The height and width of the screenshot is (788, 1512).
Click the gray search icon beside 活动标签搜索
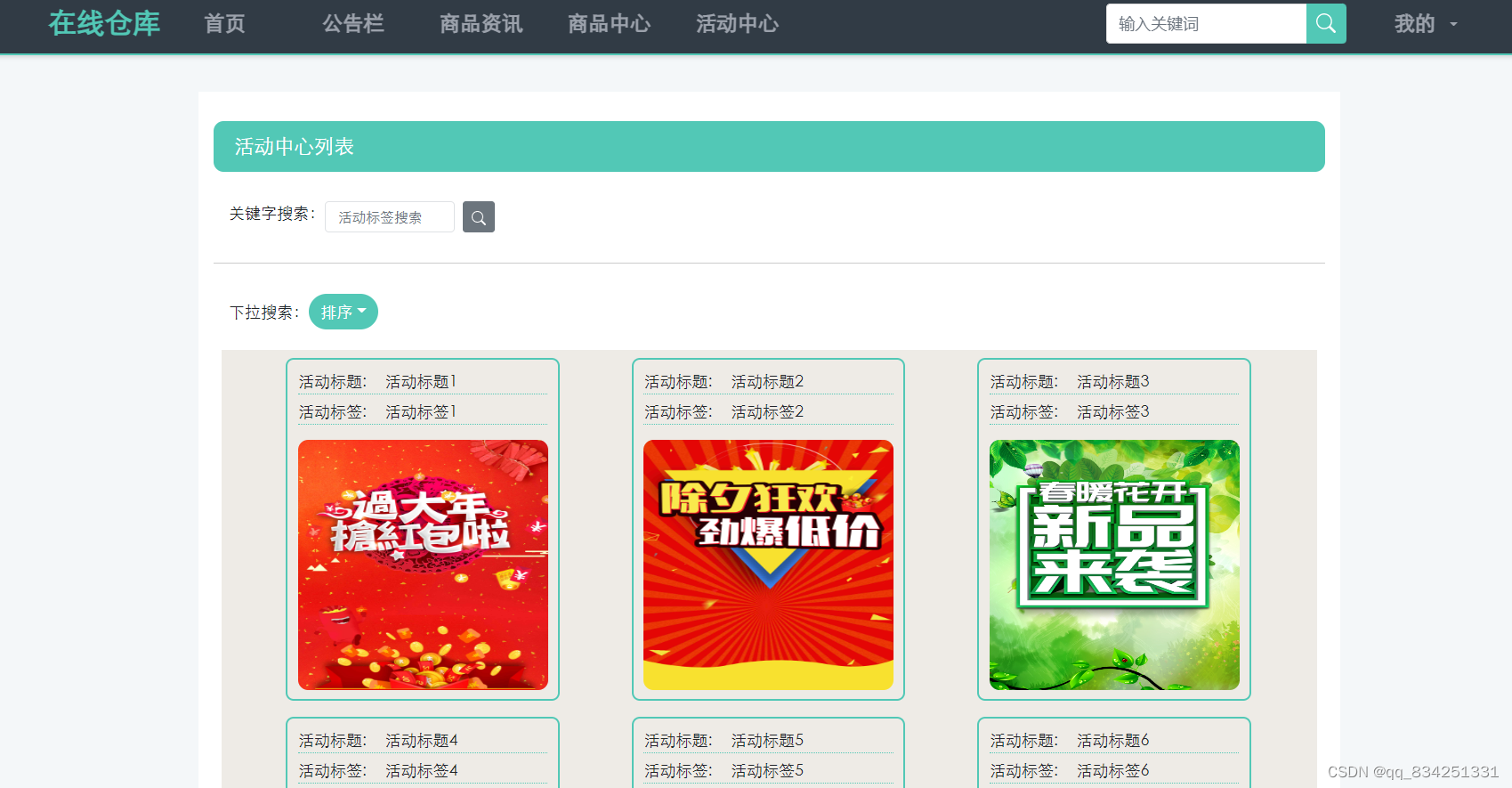point(479,217)
